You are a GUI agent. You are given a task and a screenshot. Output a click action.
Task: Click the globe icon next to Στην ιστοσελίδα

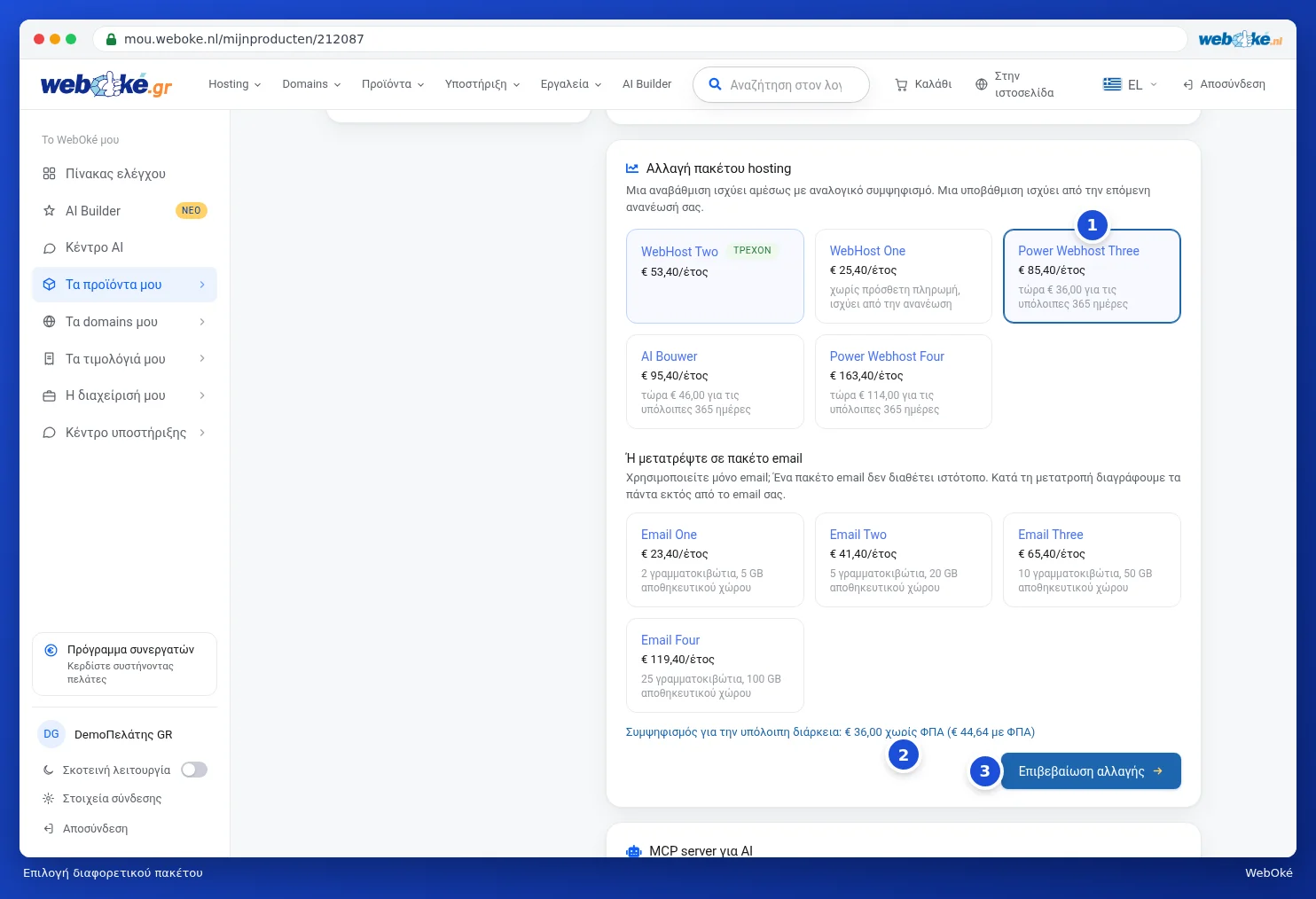tap(981, 84)
